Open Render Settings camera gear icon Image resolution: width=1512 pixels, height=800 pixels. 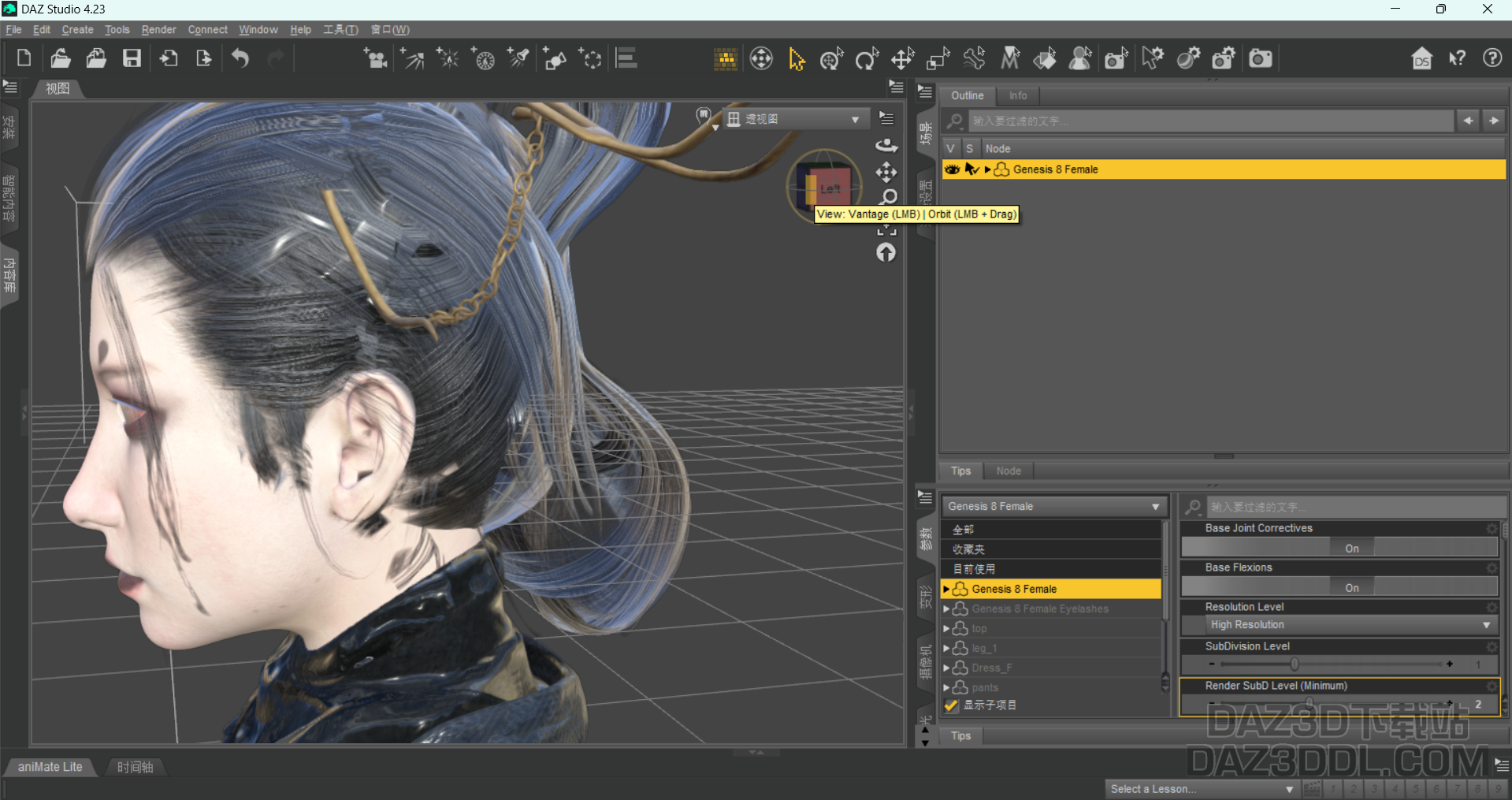click(1224, 58)
